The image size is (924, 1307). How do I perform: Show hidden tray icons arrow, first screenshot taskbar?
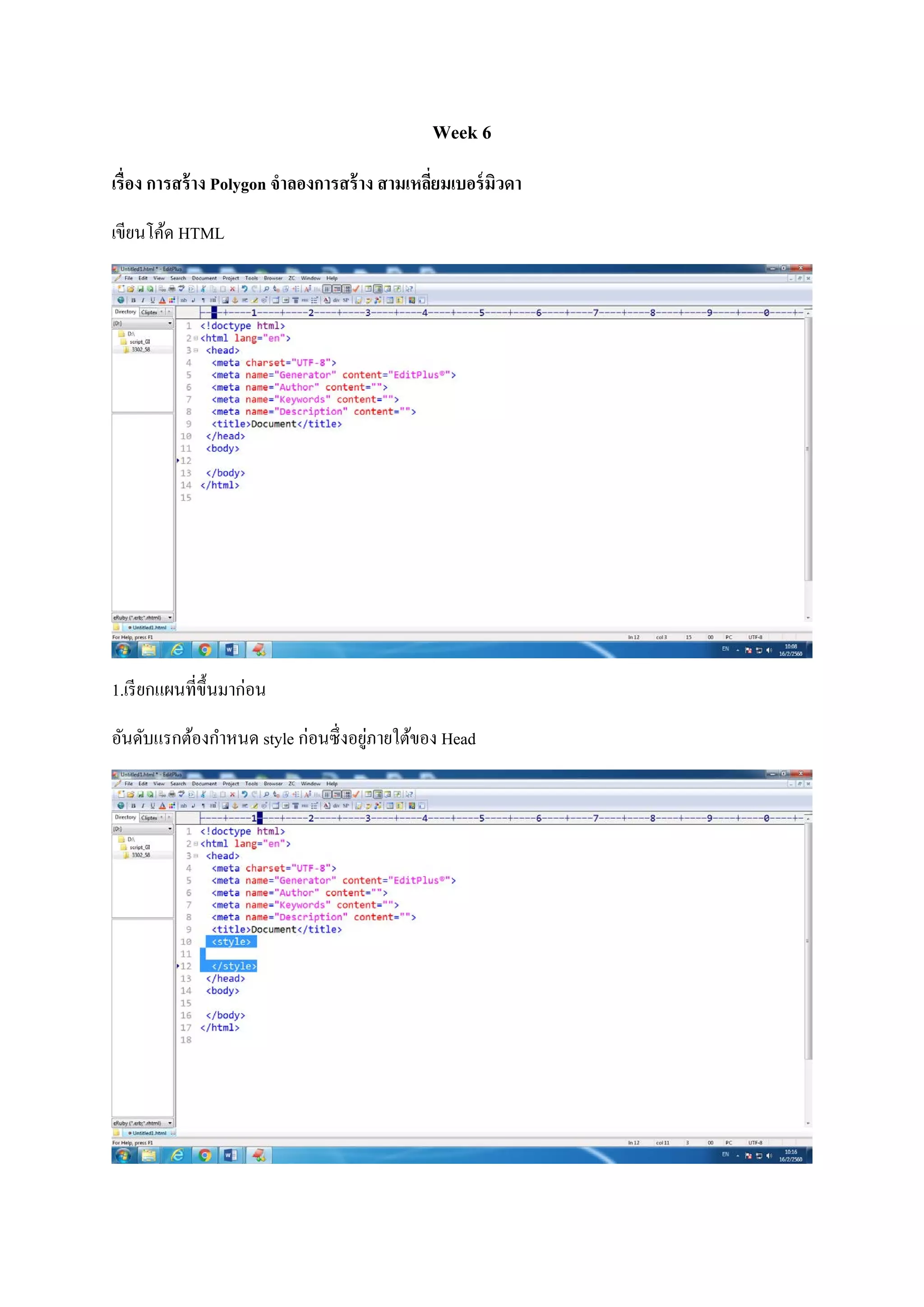pos(738,650)
